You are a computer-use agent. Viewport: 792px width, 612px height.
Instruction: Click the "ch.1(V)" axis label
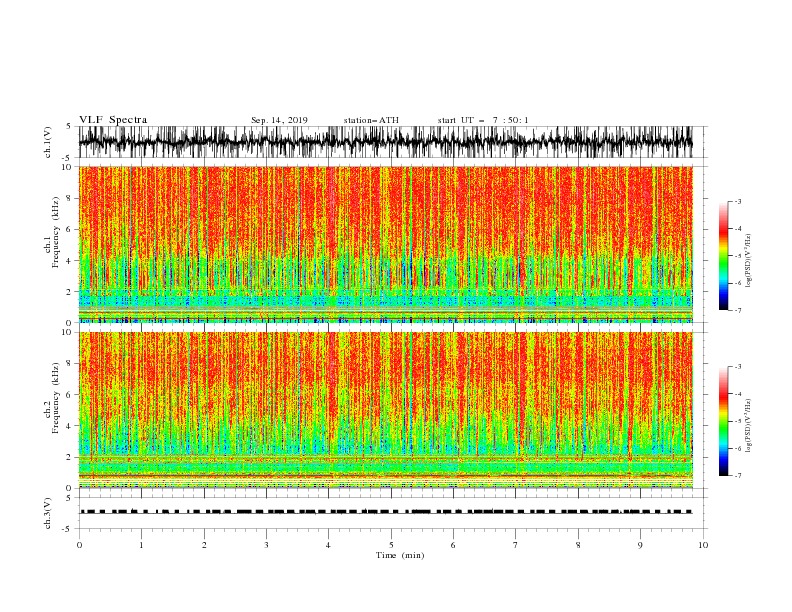click(x=48, y=142)
